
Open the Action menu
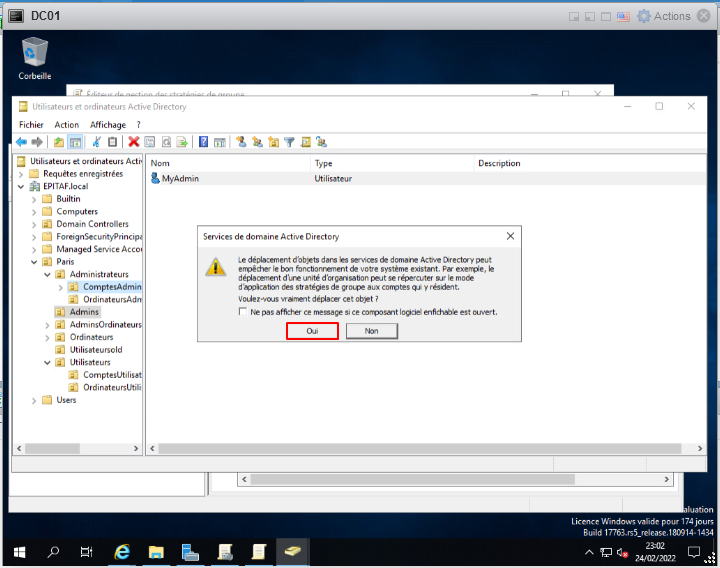[67, 125]
